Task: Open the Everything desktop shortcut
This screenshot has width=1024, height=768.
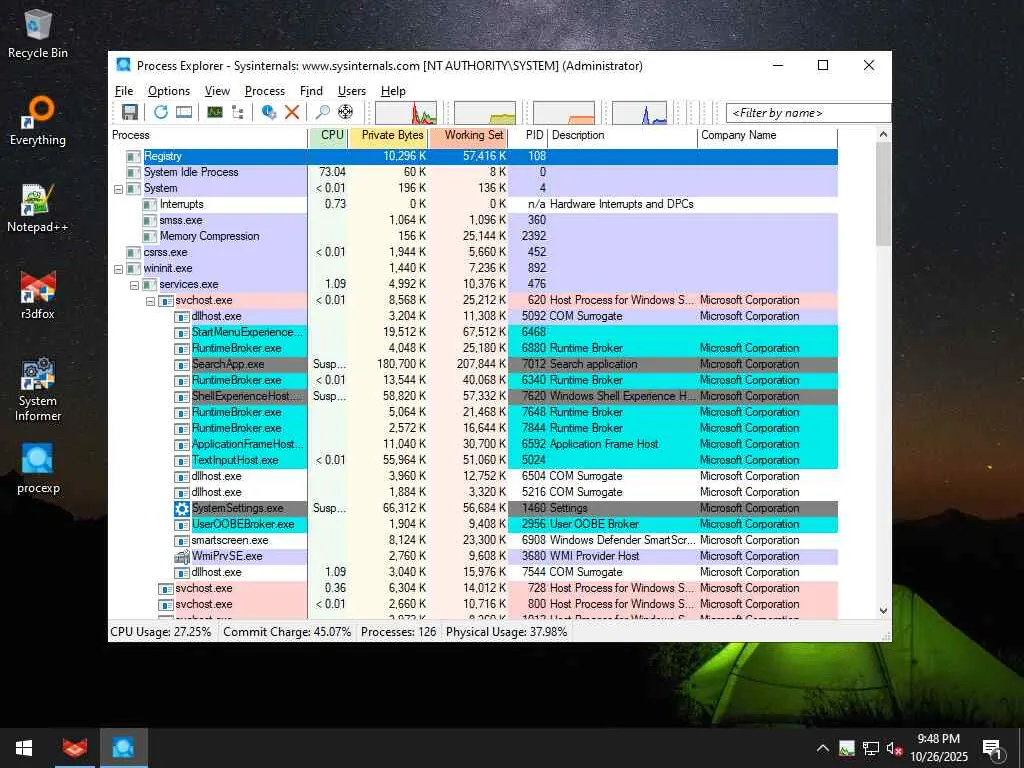Action: click(x=38, y=121)
